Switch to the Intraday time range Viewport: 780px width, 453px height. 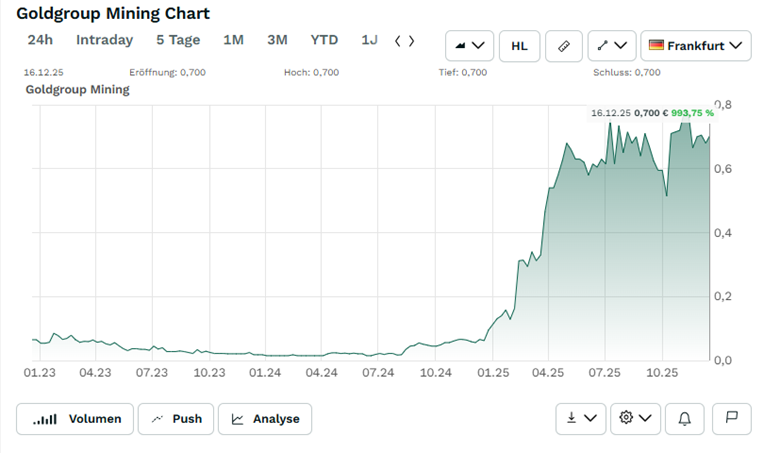(x=104, y=40)
